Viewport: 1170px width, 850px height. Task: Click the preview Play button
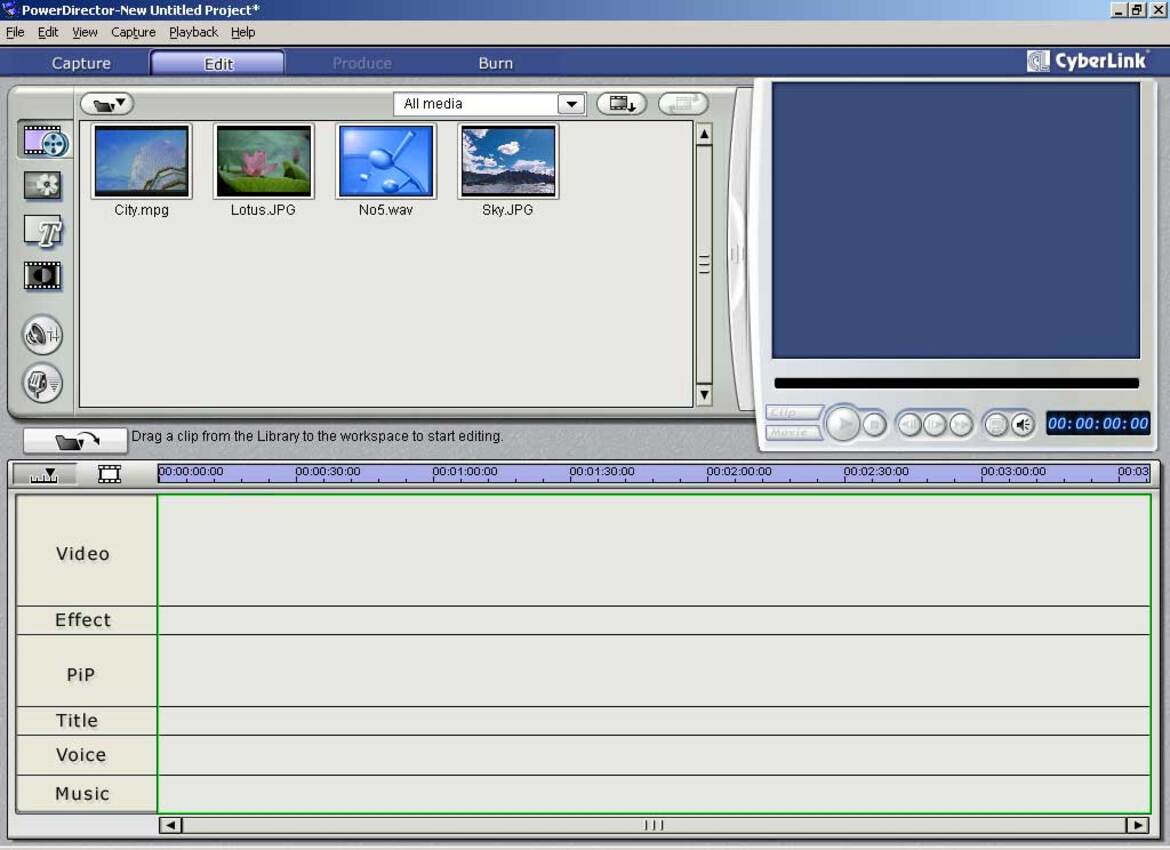[x=842, y=424]
